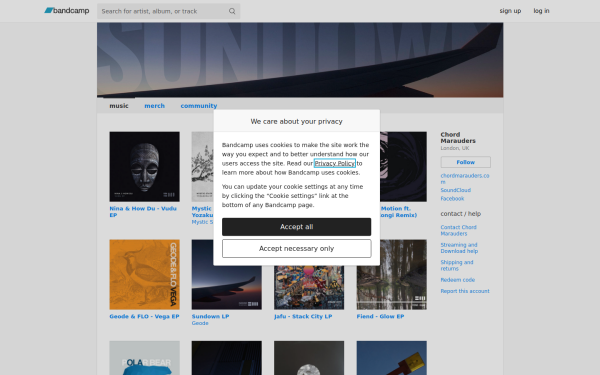The height and width of the screenshot is (375, 600).
Task: Click Fiend - Glow EP title link
Action: pos(380,316)
